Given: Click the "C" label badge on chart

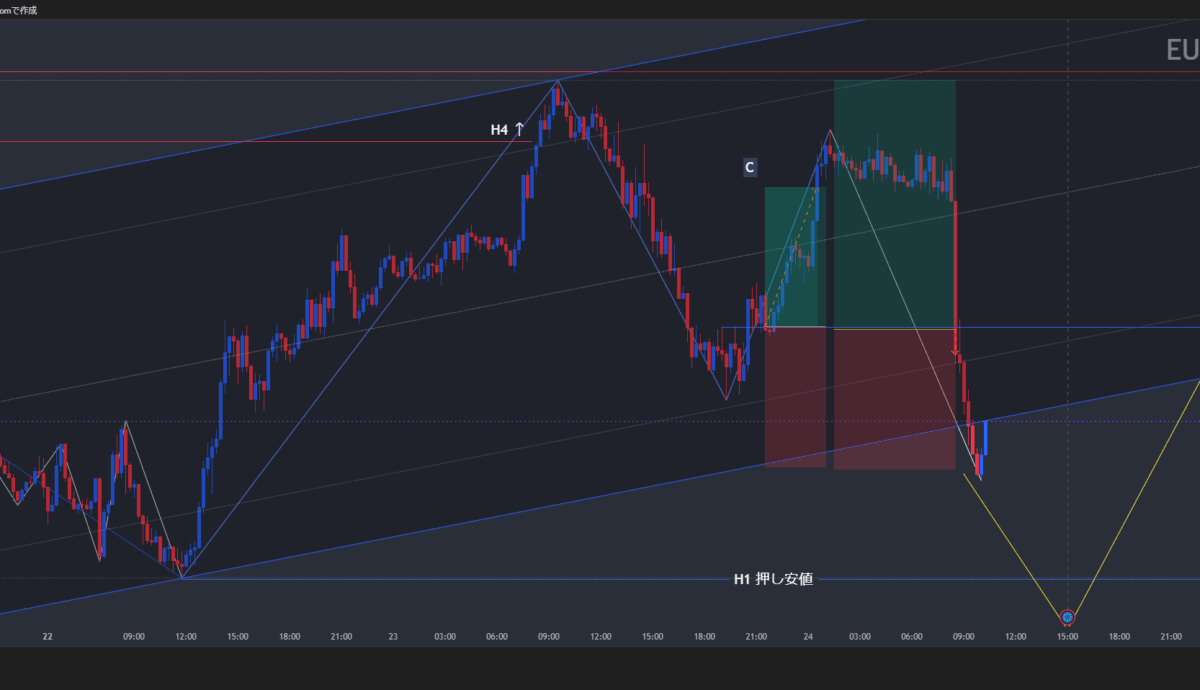Looking at the screenshot, I should [749, 167].
